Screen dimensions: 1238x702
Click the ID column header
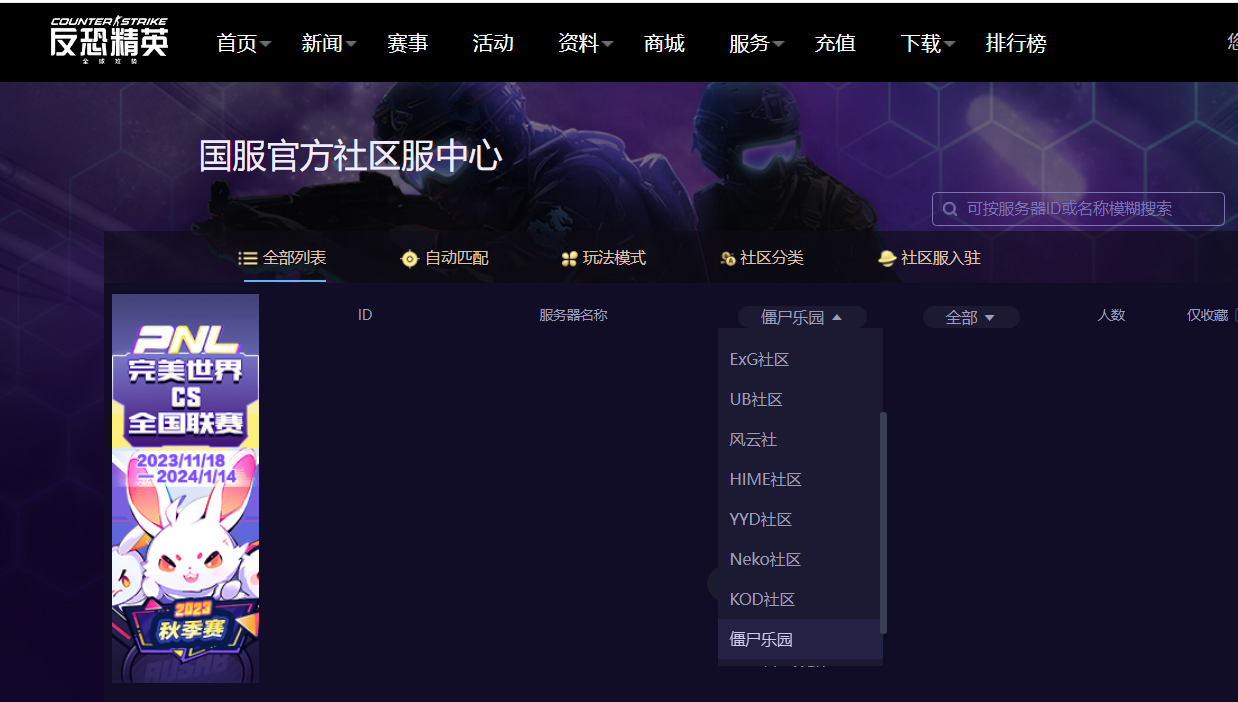point(365,315)
